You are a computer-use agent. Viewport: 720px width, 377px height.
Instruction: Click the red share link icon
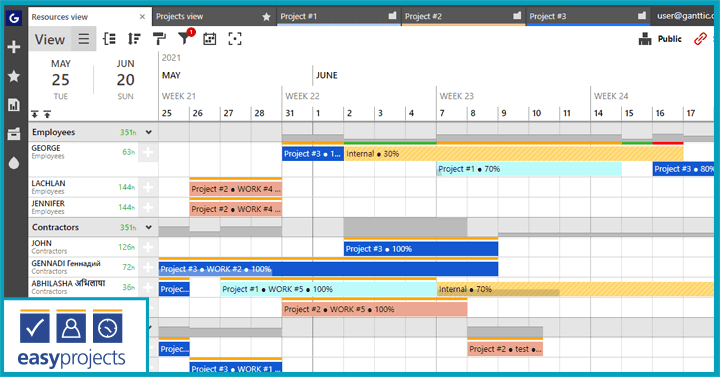700,39
